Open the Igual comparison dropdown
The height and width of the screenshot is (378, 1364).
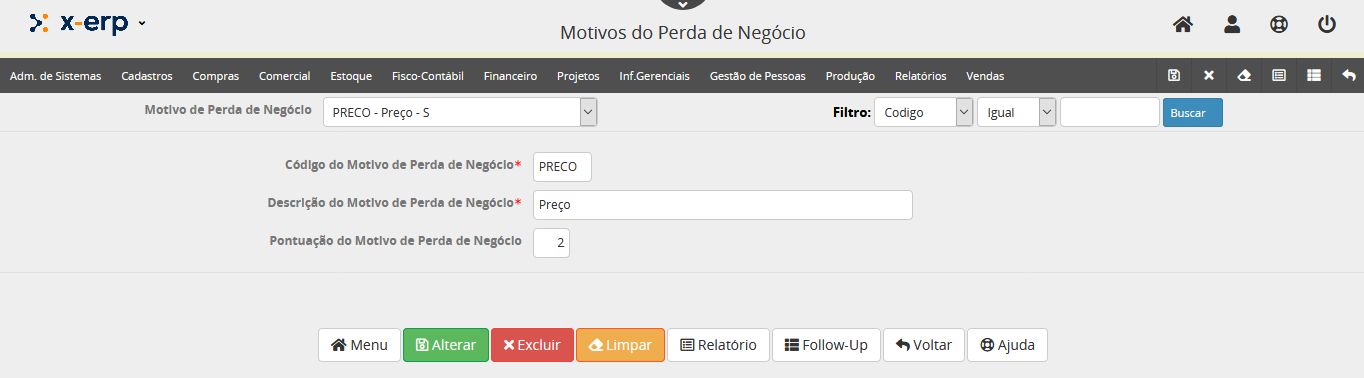click(x=1017, y=113)
